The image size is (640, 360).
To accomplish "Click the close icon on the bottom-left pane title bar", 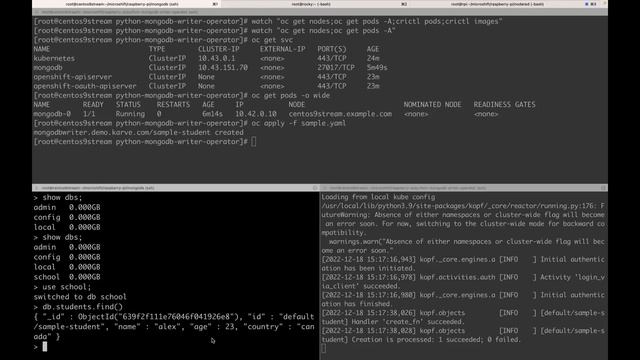I will (x=36, y=188).
